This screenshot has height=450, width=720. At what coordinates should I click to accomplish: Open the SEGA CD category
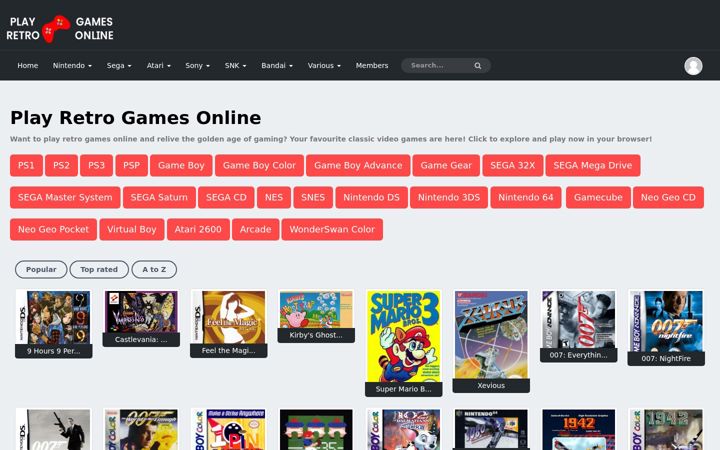pos(226,197)
